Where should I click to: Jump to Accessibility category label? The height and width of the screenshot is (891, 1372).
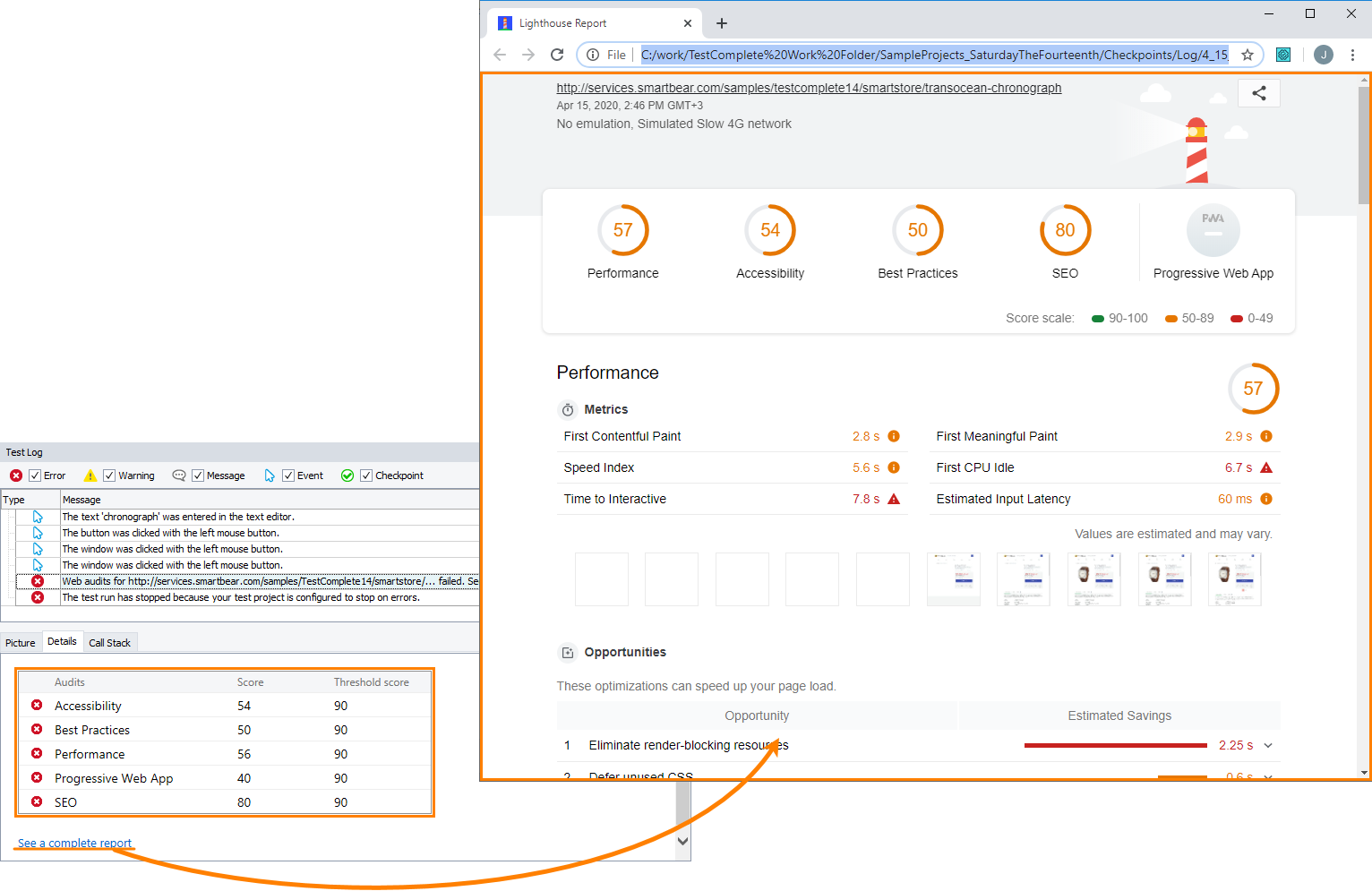[x=770, y=273]
